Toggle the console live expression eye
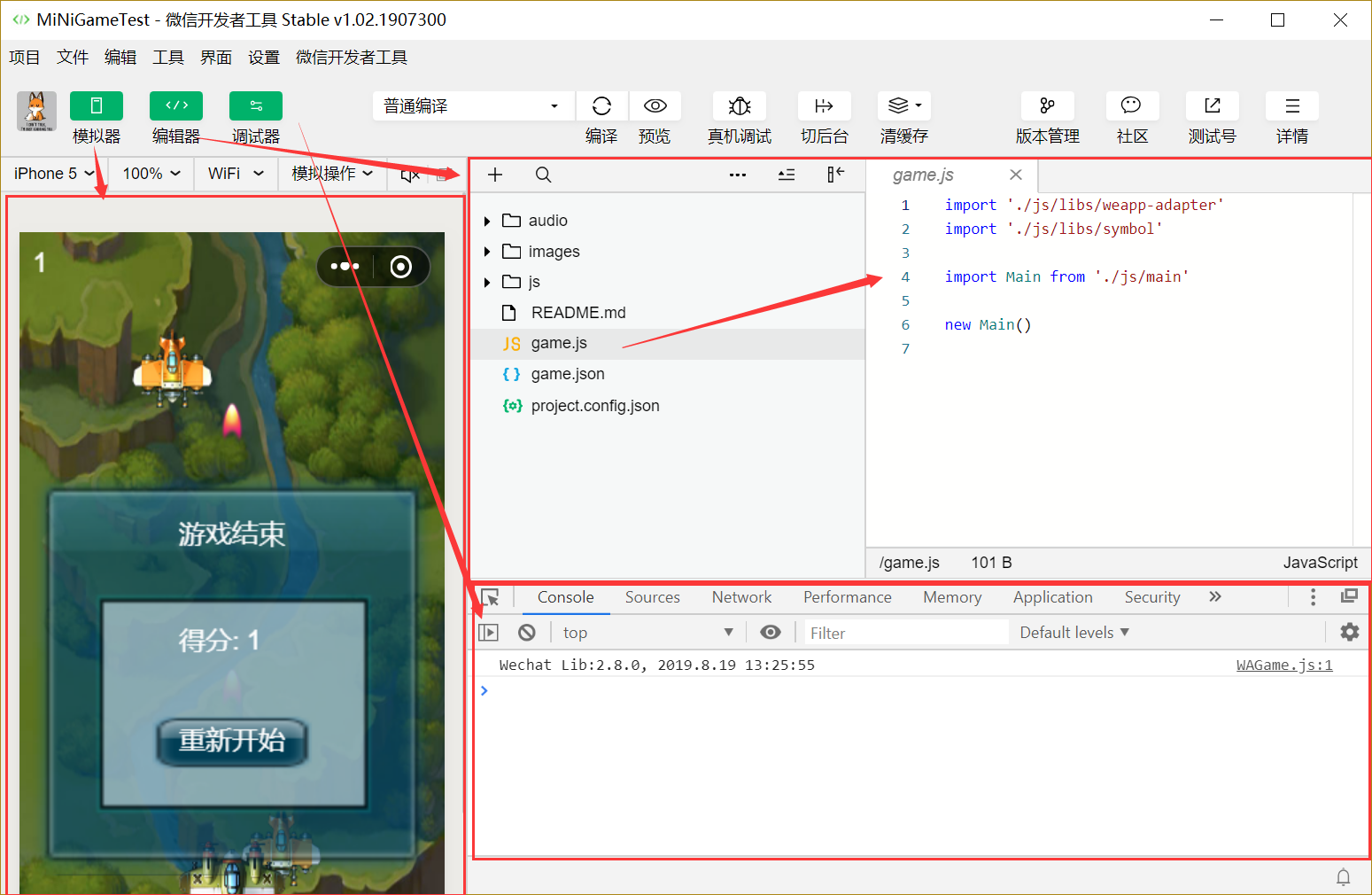Screen dimensions: 1372x895 click(771, 632)
